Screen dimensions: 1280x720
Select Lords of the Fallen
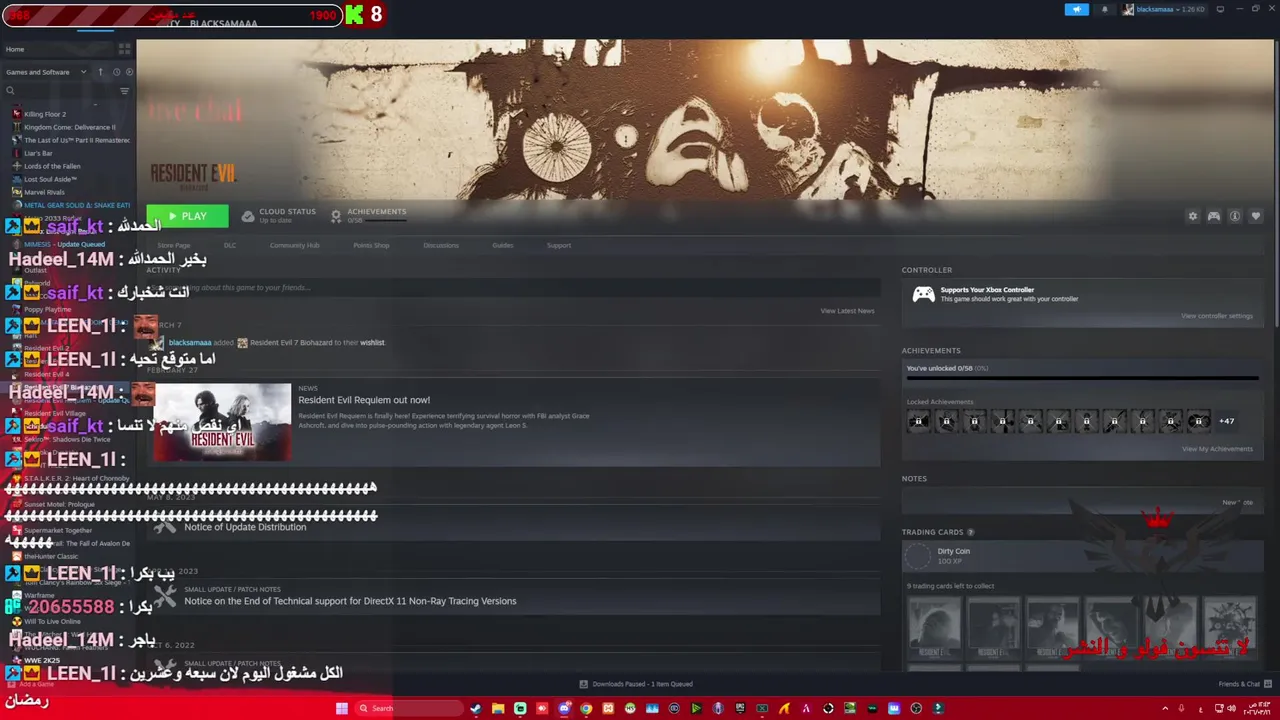point(52,166)
